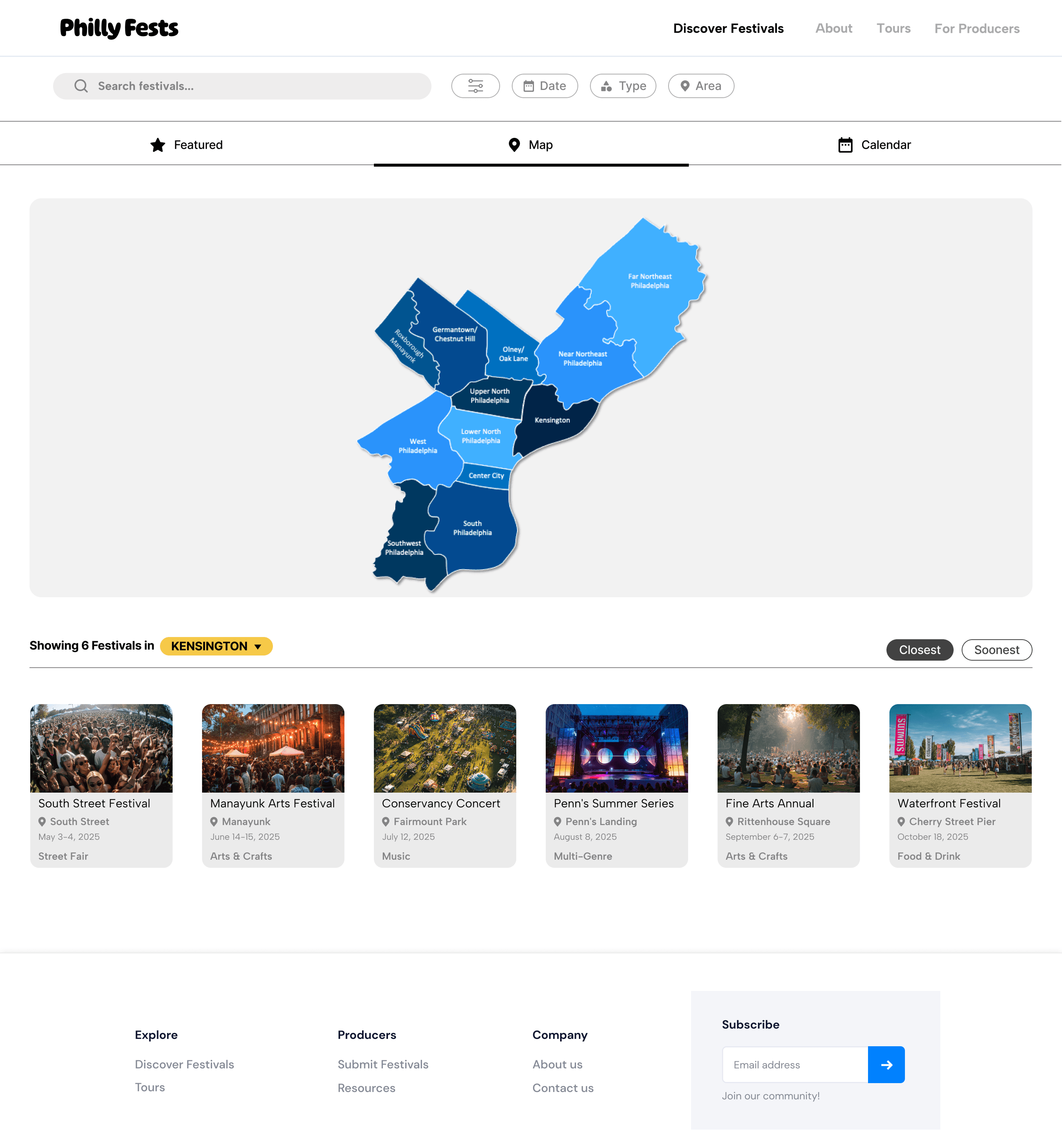The width and height of the screenshot is (1062, 1148).
Task: Open the filter sliders icon button
Action: (x=475, y=86)
